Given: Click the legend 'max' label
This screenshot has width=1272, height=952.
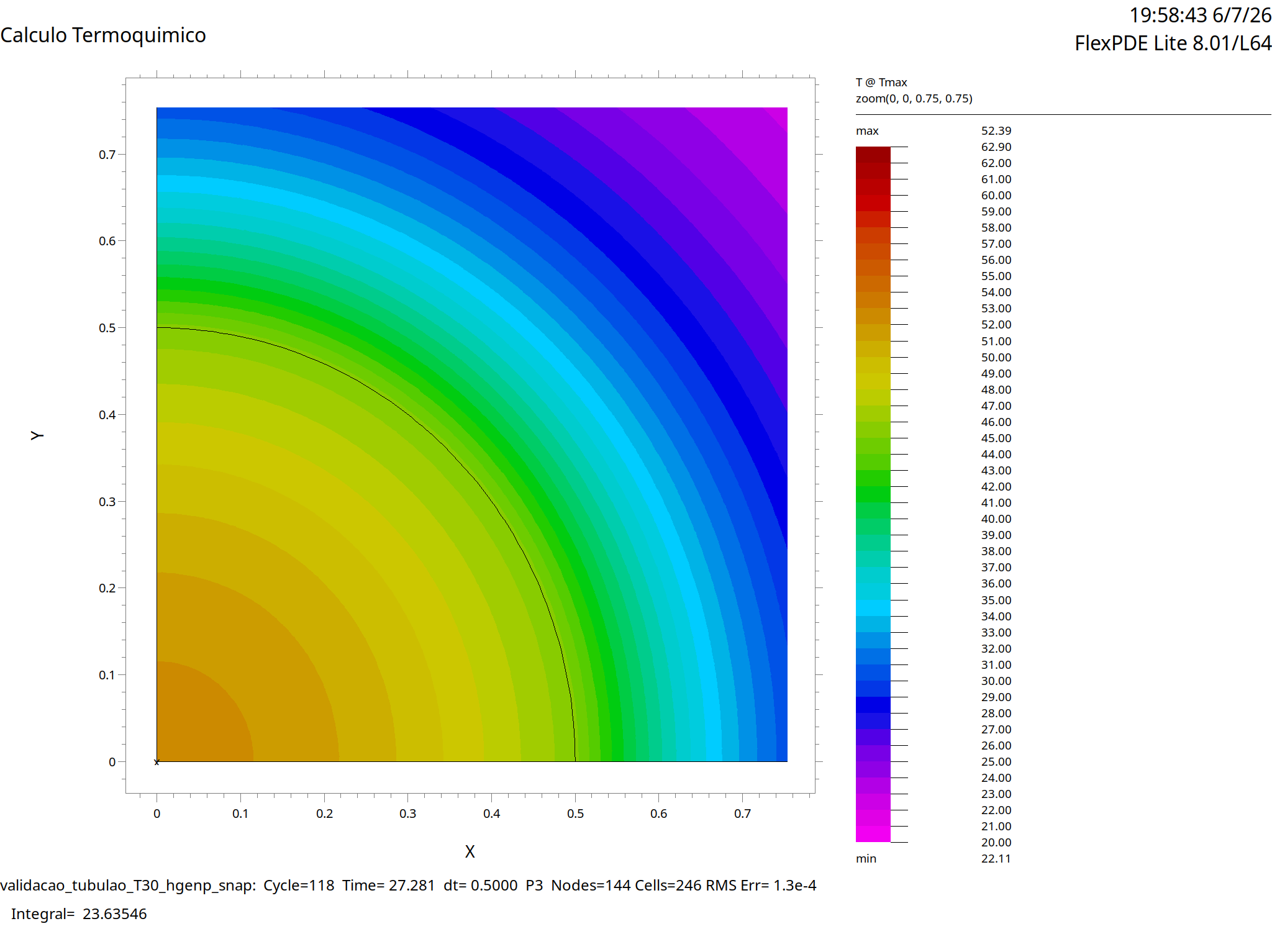Looking at the screenshot, I should coord(867,131).
